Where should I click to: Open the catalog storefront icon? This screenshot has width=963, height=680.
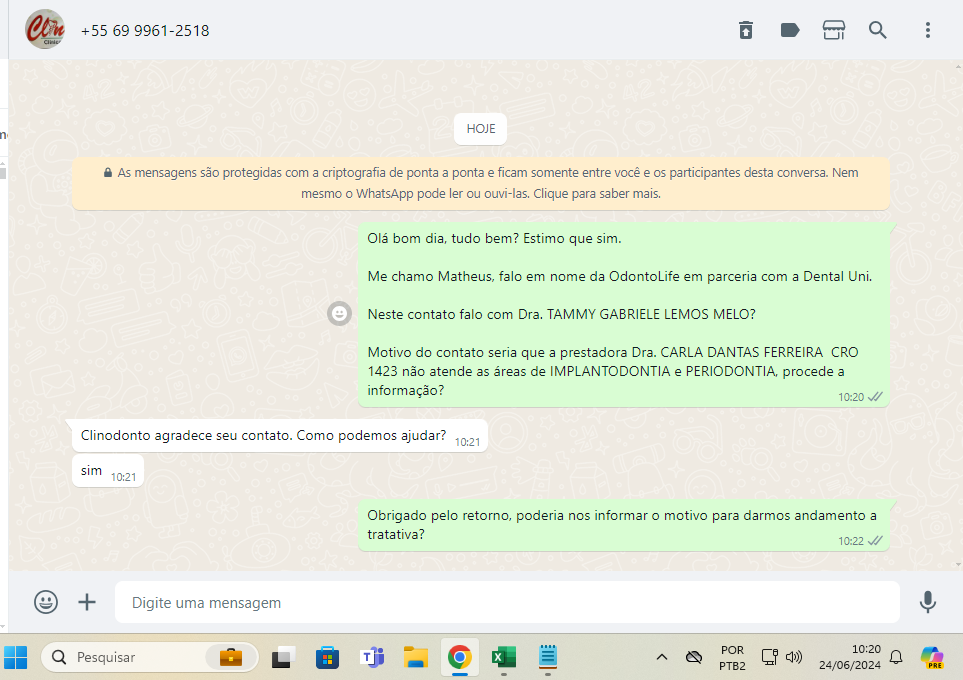pos(833,30)
